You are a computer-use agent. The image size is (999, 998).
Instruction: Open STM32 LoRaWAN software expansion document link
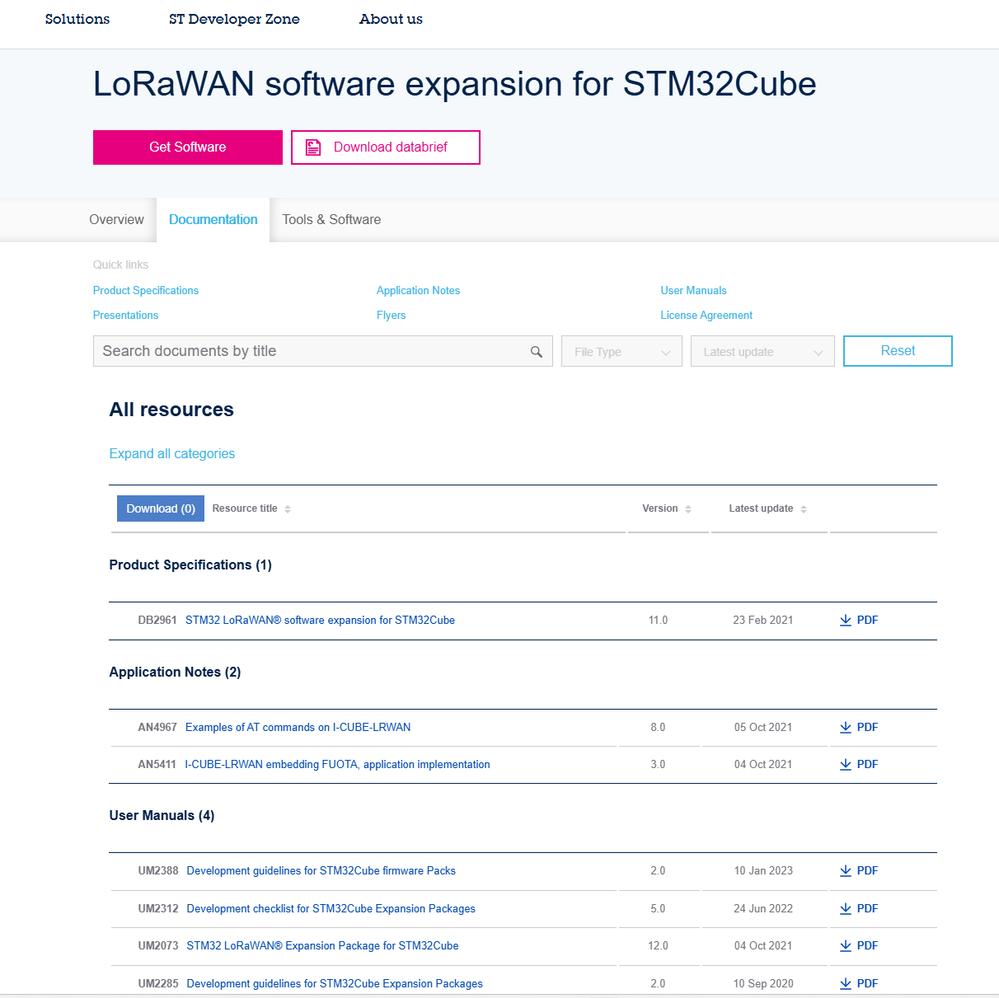click(320, 620)
